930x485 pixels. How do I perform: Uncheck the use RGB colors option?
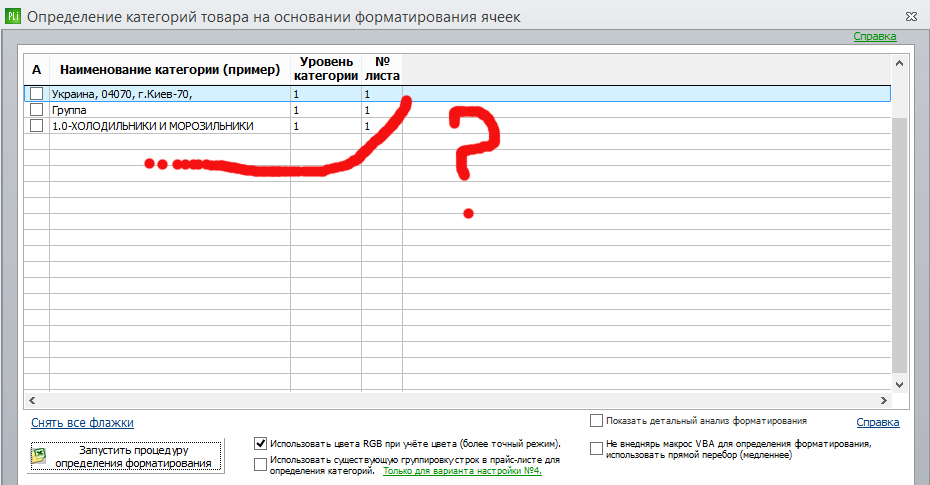click(260, 443)
